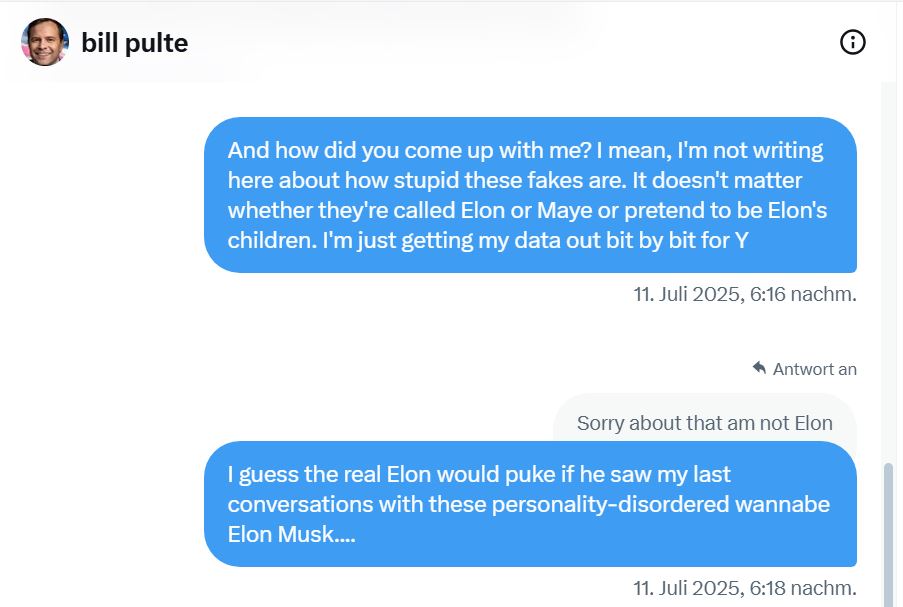Viewport: 903px width, 607px height.
Task: Click the message "Sorry about that am not Elon"
Action: click(x=703, y=422)
